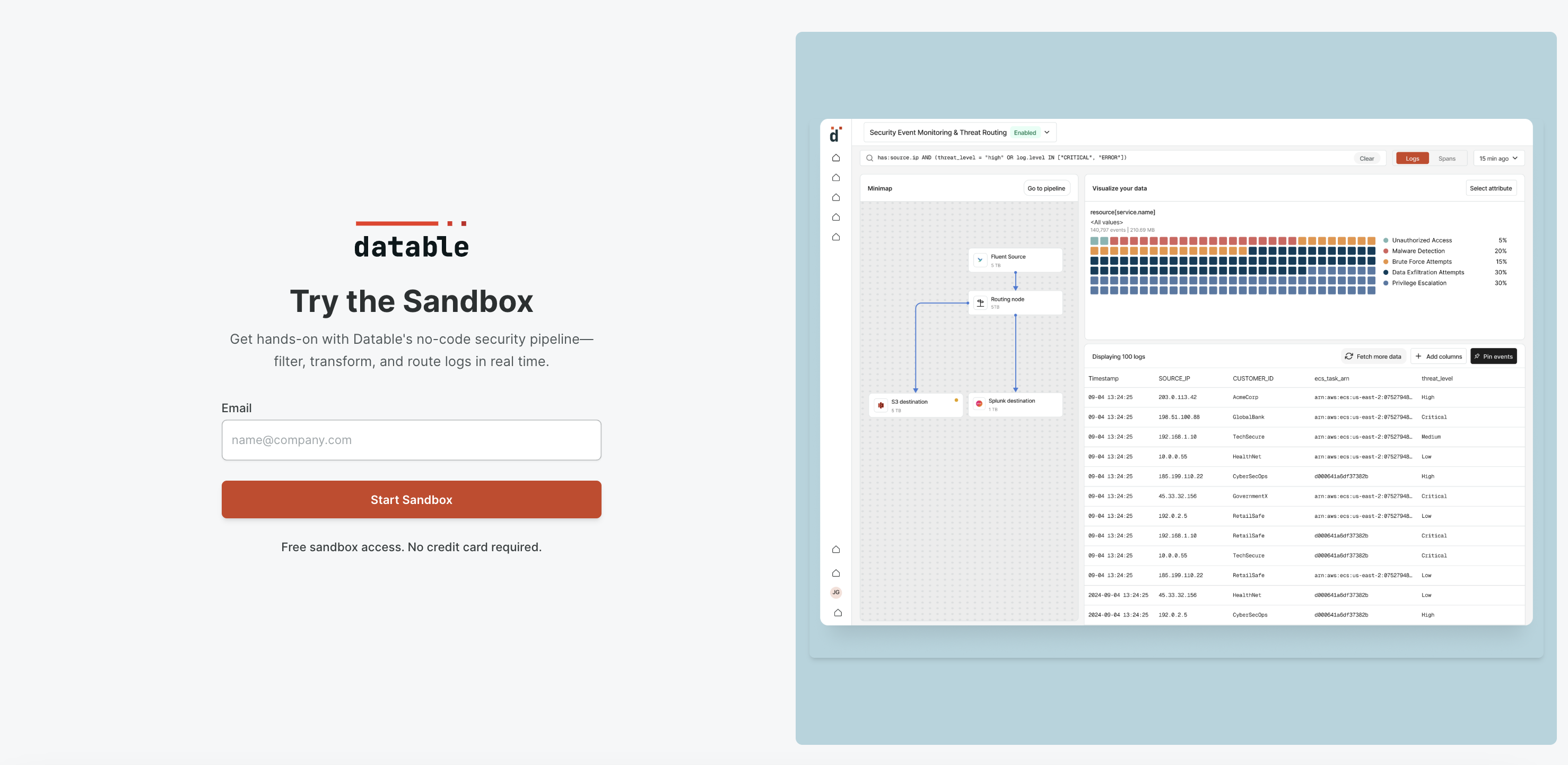
Task: Click the Privilege Escalation legend color dot
Action: [x=1386, y=283]
